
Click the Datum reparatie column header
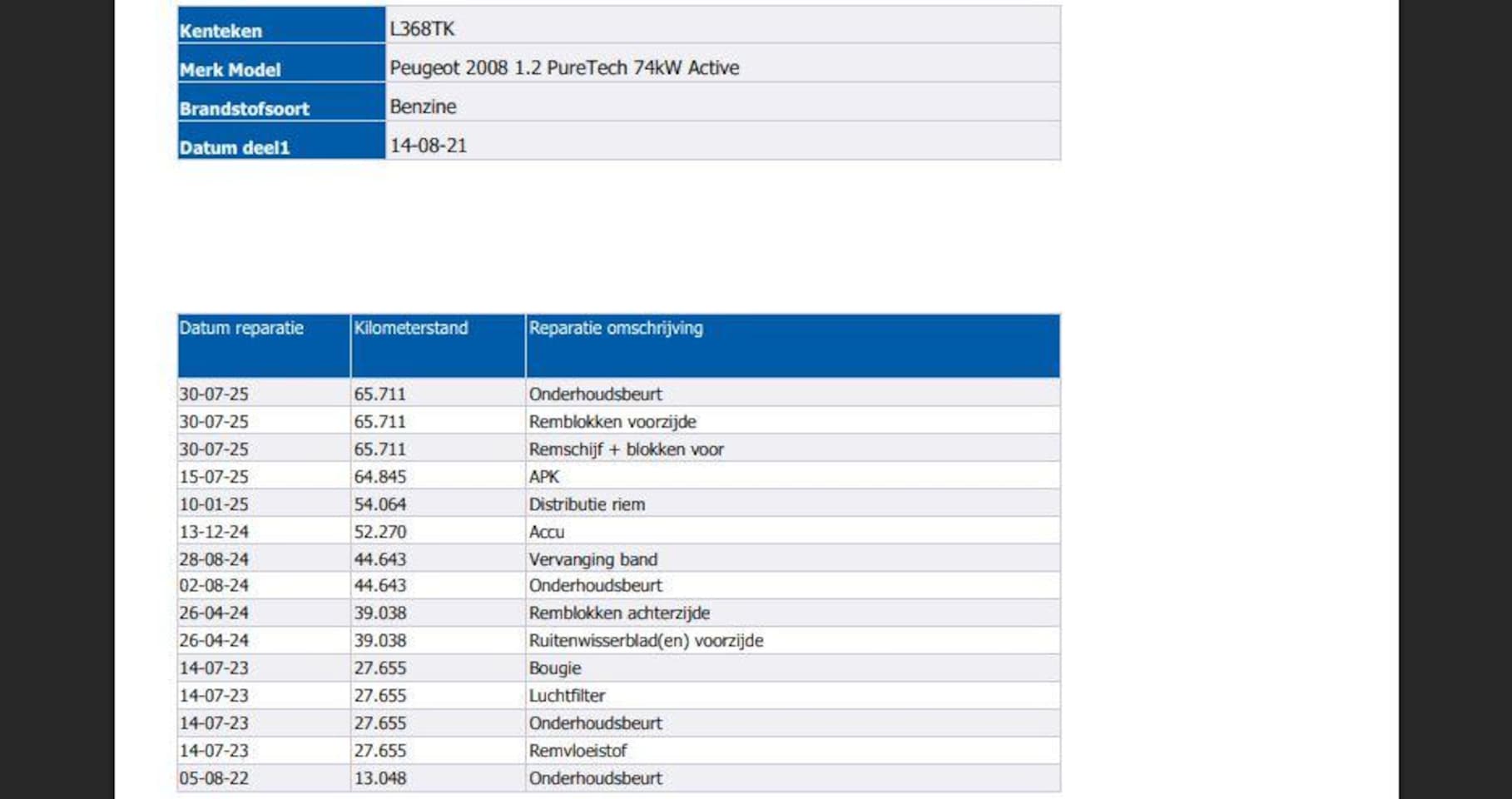(241, 329)
